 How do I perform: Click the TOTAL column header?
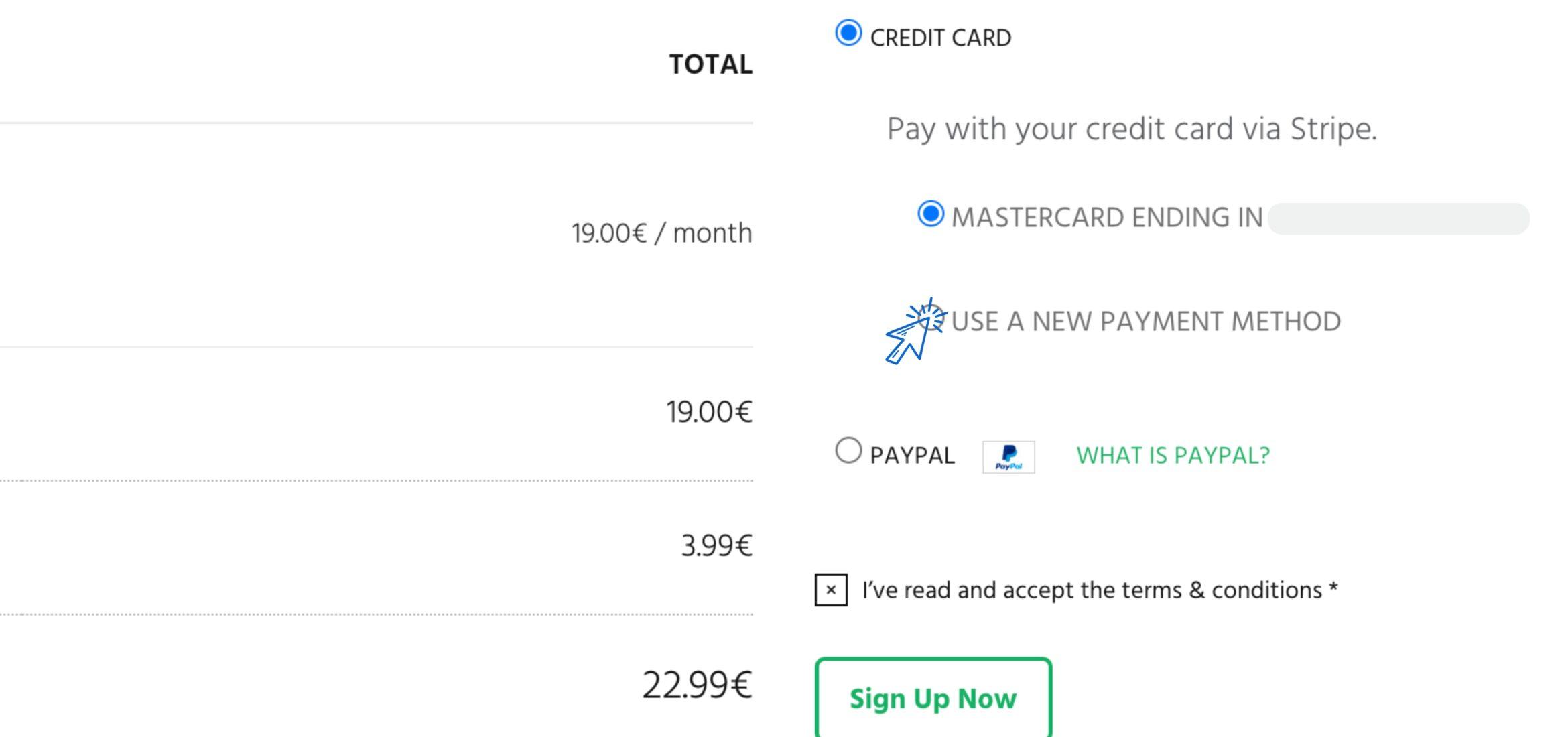point(710,65)
